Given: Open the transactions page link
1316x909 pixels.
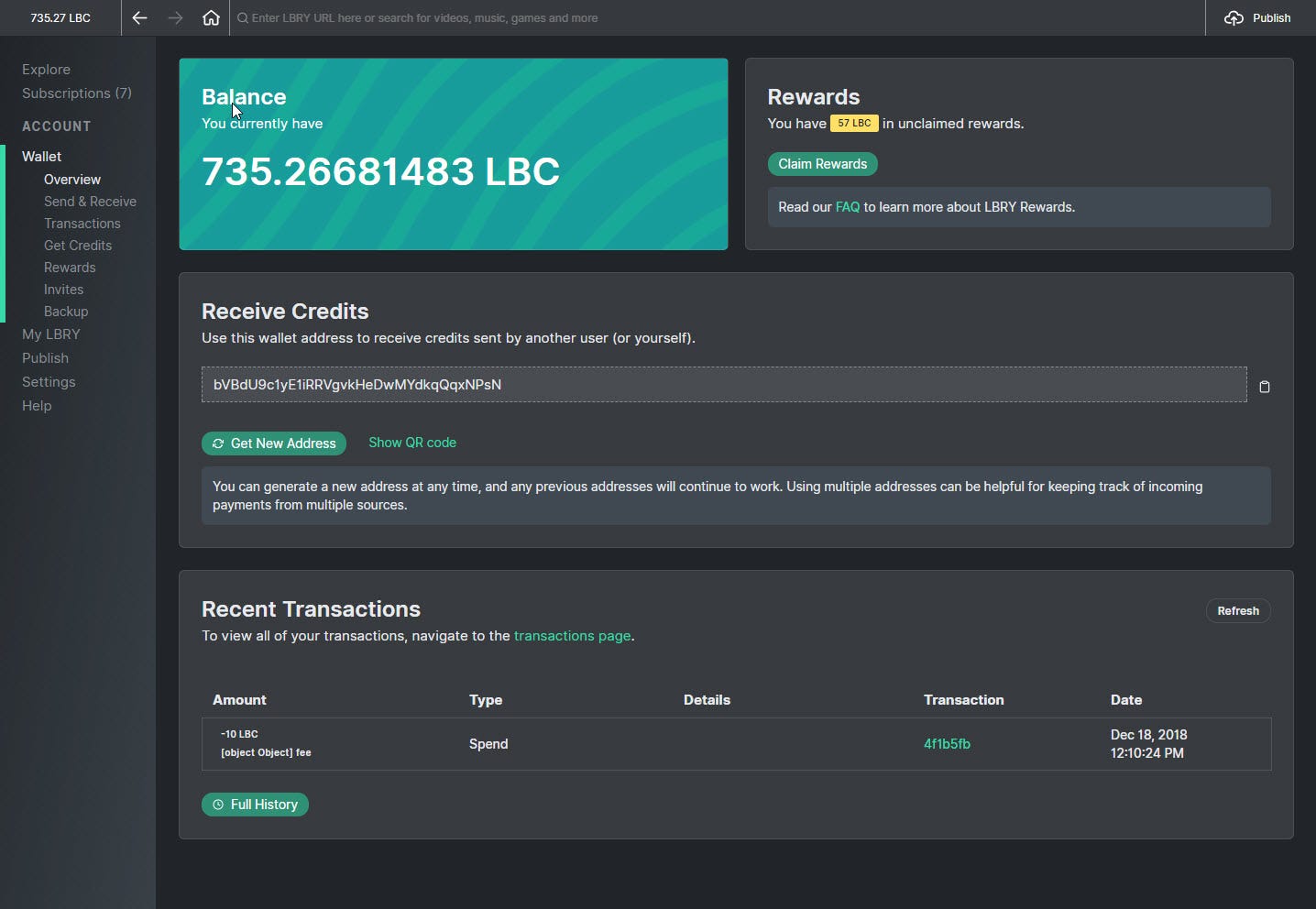Looking at the screenshot, I should [572, 636].
